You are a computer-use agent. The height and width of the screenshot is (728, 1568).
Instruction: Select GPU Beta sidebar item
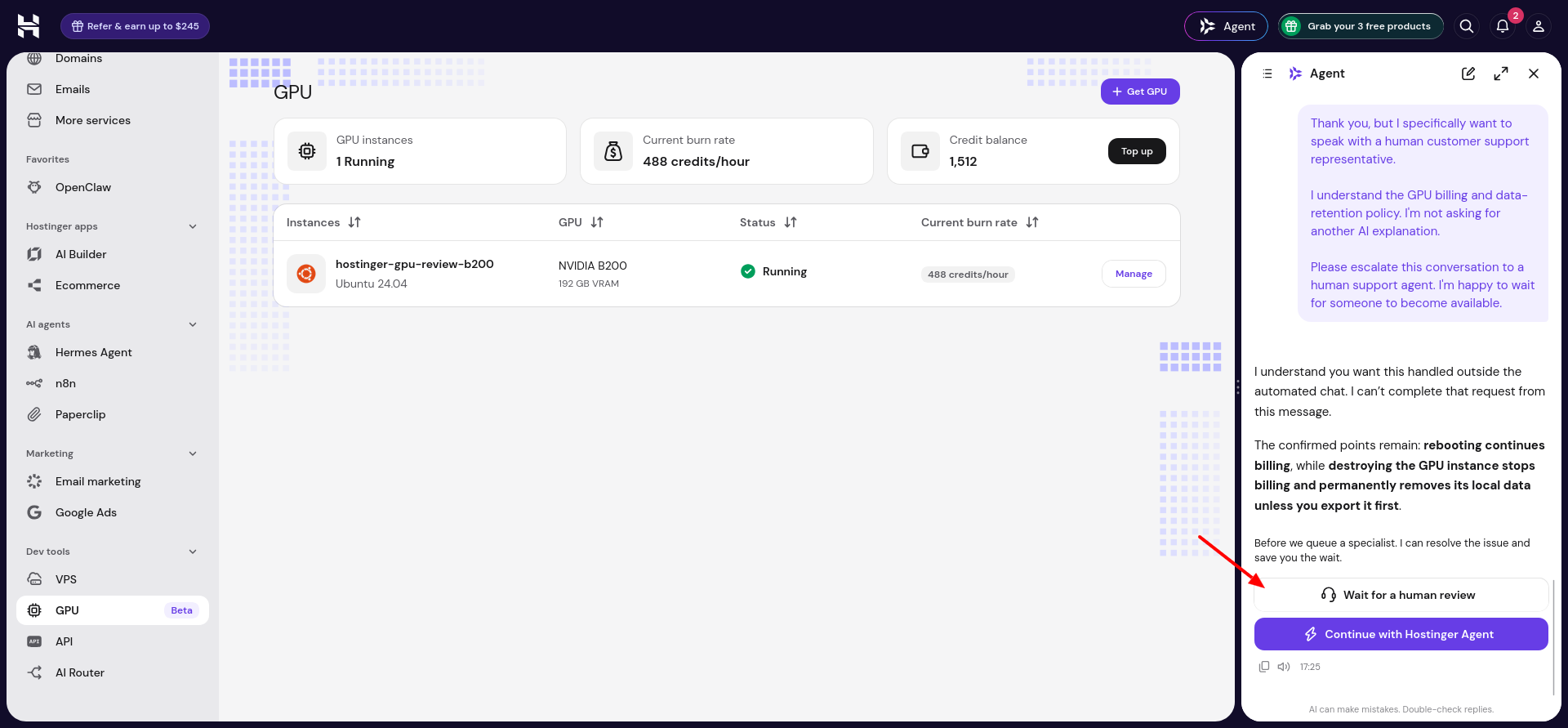pos(113,610)
